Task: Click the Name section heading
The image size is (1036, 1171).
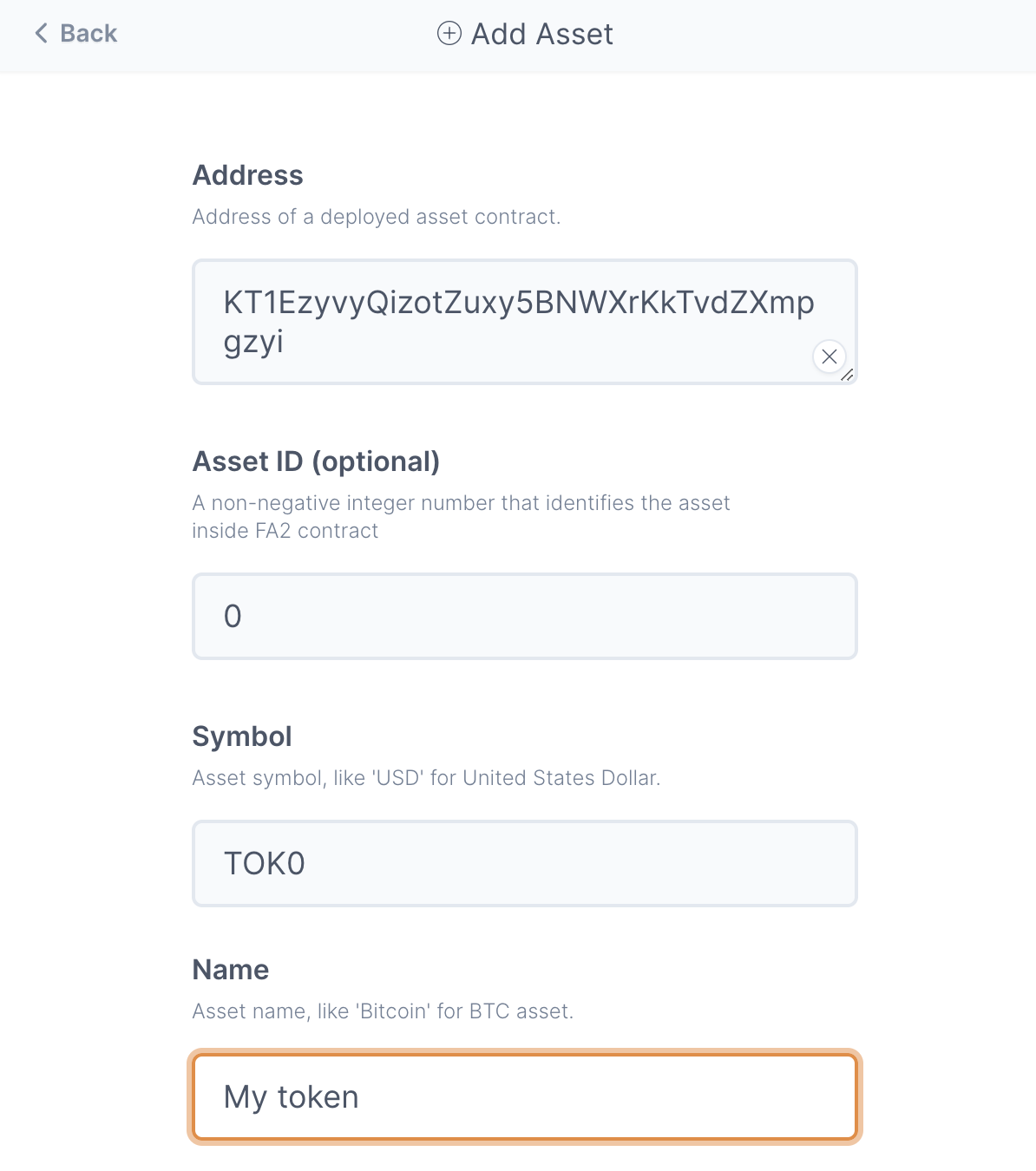Action: click(230, 969)
